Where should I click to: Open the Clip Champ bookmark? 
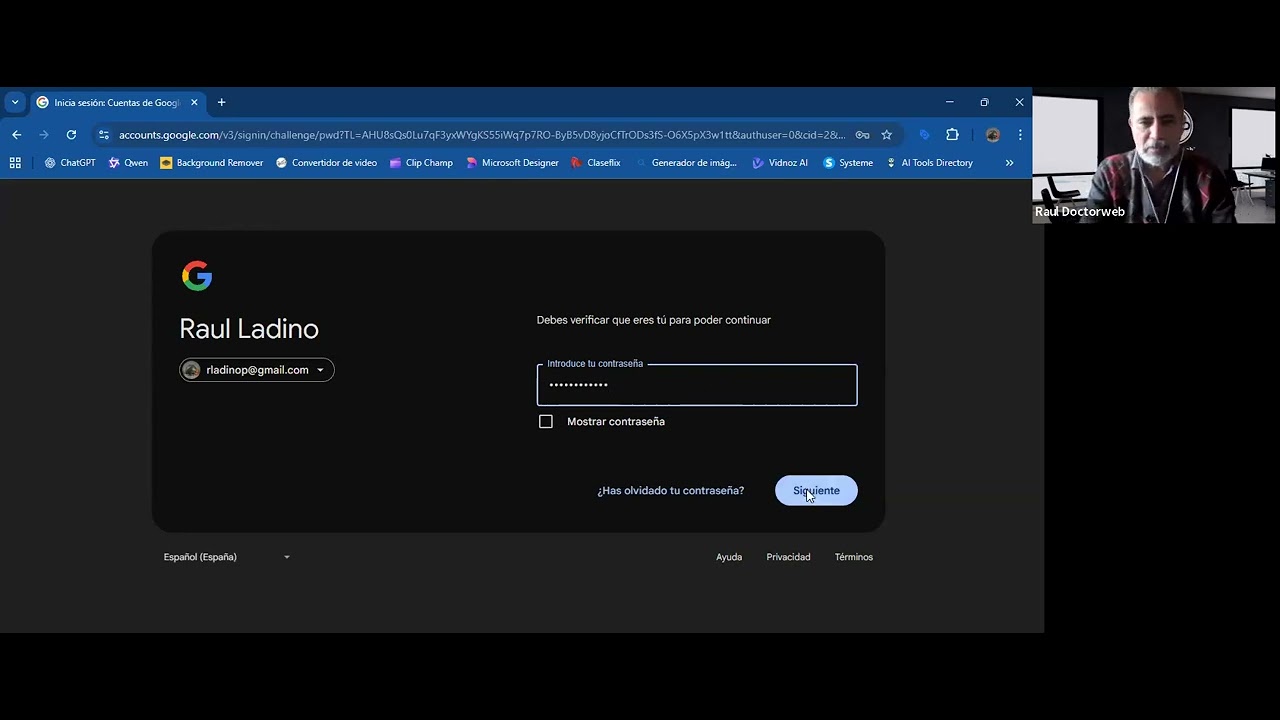coord(421,163)
